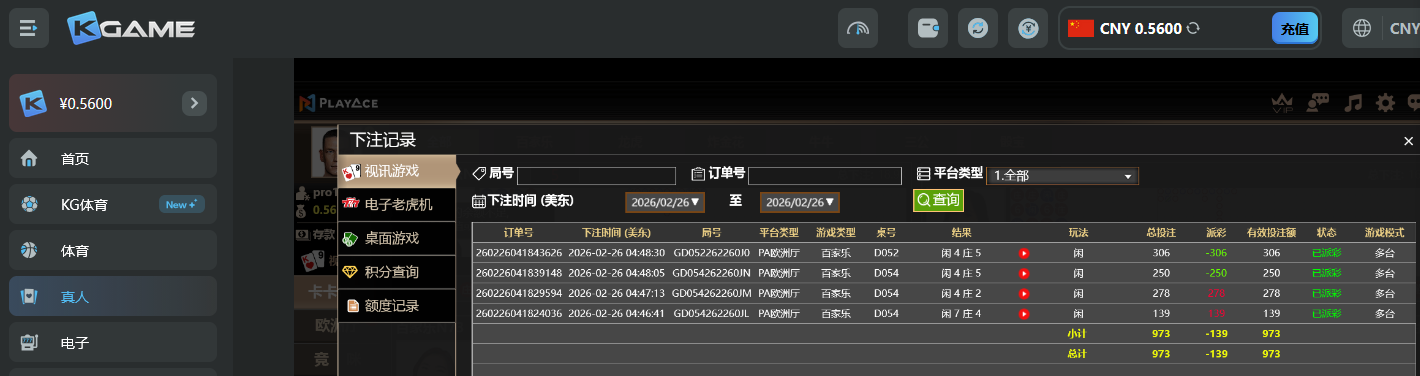The height and width of the screenshot is (376, 1420).
Task: Select 真人 live casino menu
Action: (x=113, y=296)
